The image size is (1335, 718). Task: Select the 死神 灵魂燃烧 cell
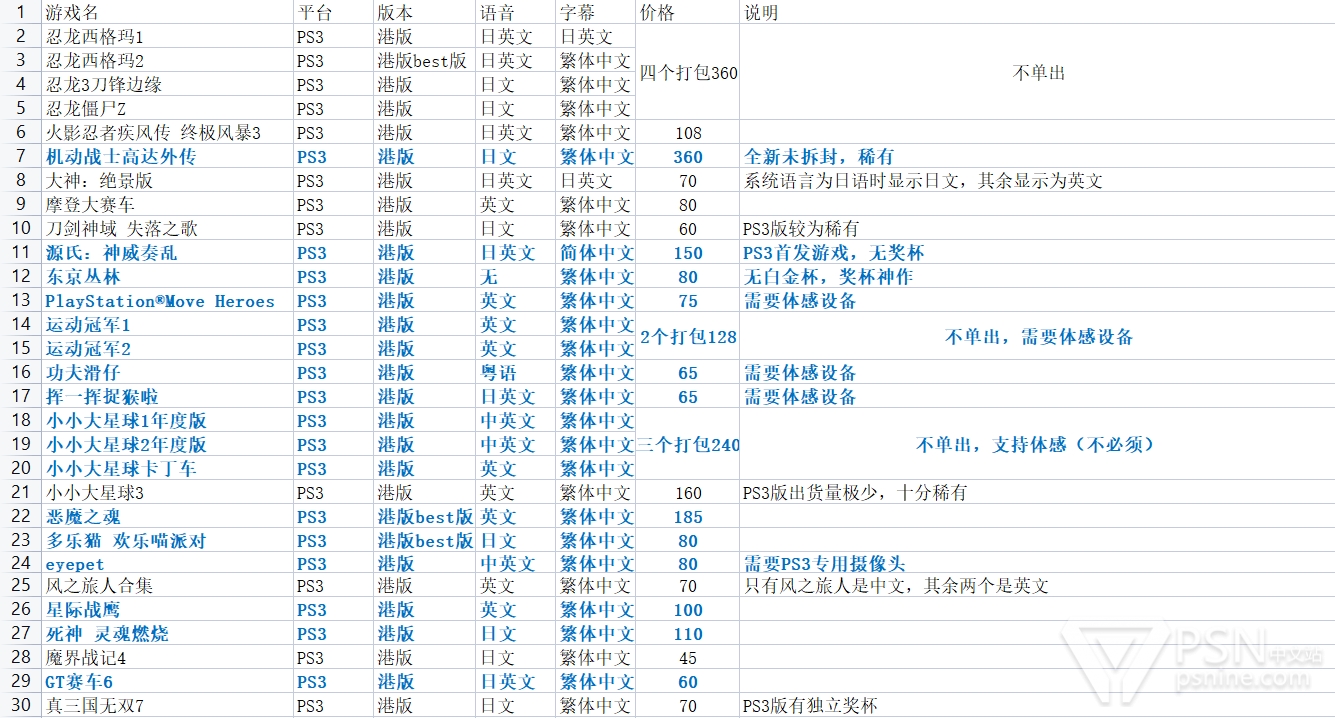pyautogui.click(x=168, y=633)
